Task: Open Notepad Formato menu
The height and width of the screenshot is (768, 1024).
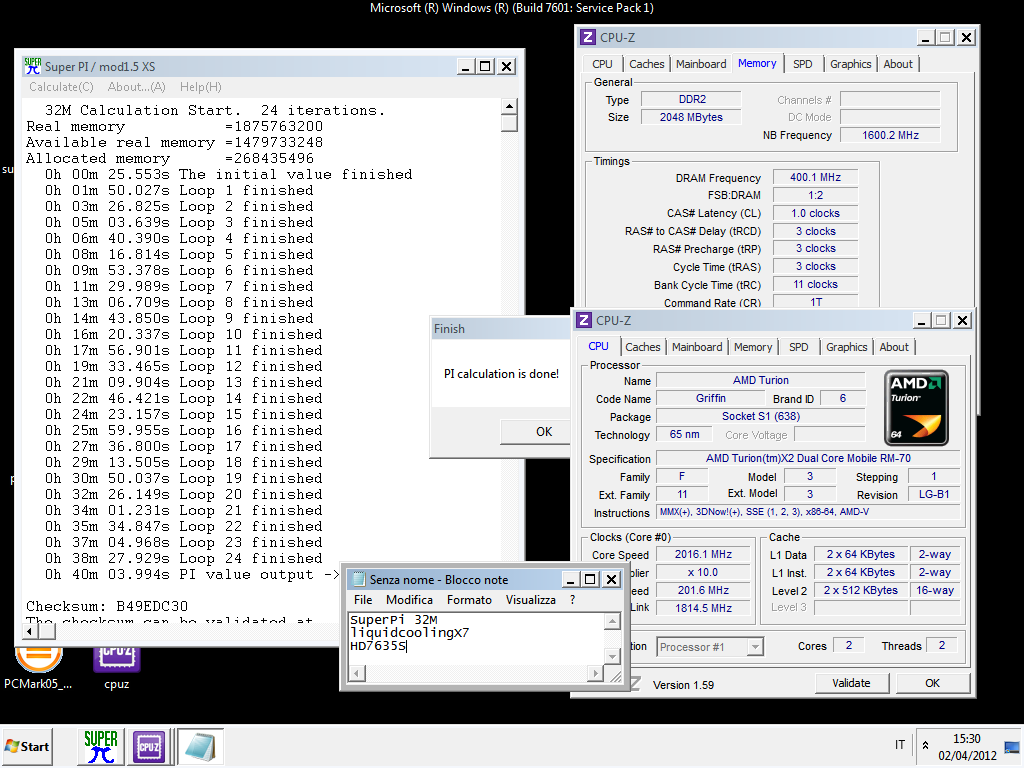Action: 469,600
